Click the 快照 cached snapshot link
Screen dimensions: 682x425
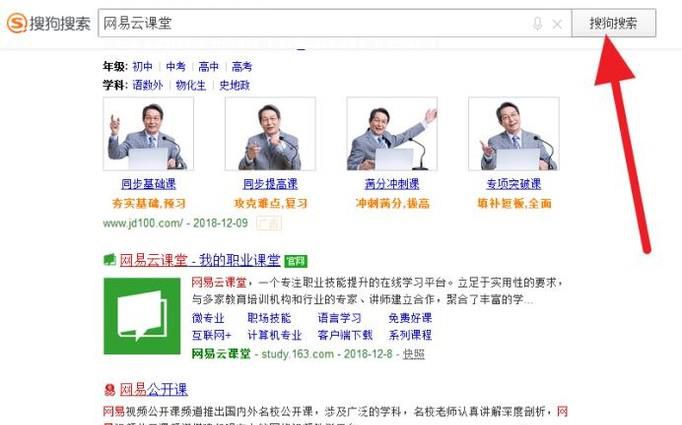[x=413, y=354]
